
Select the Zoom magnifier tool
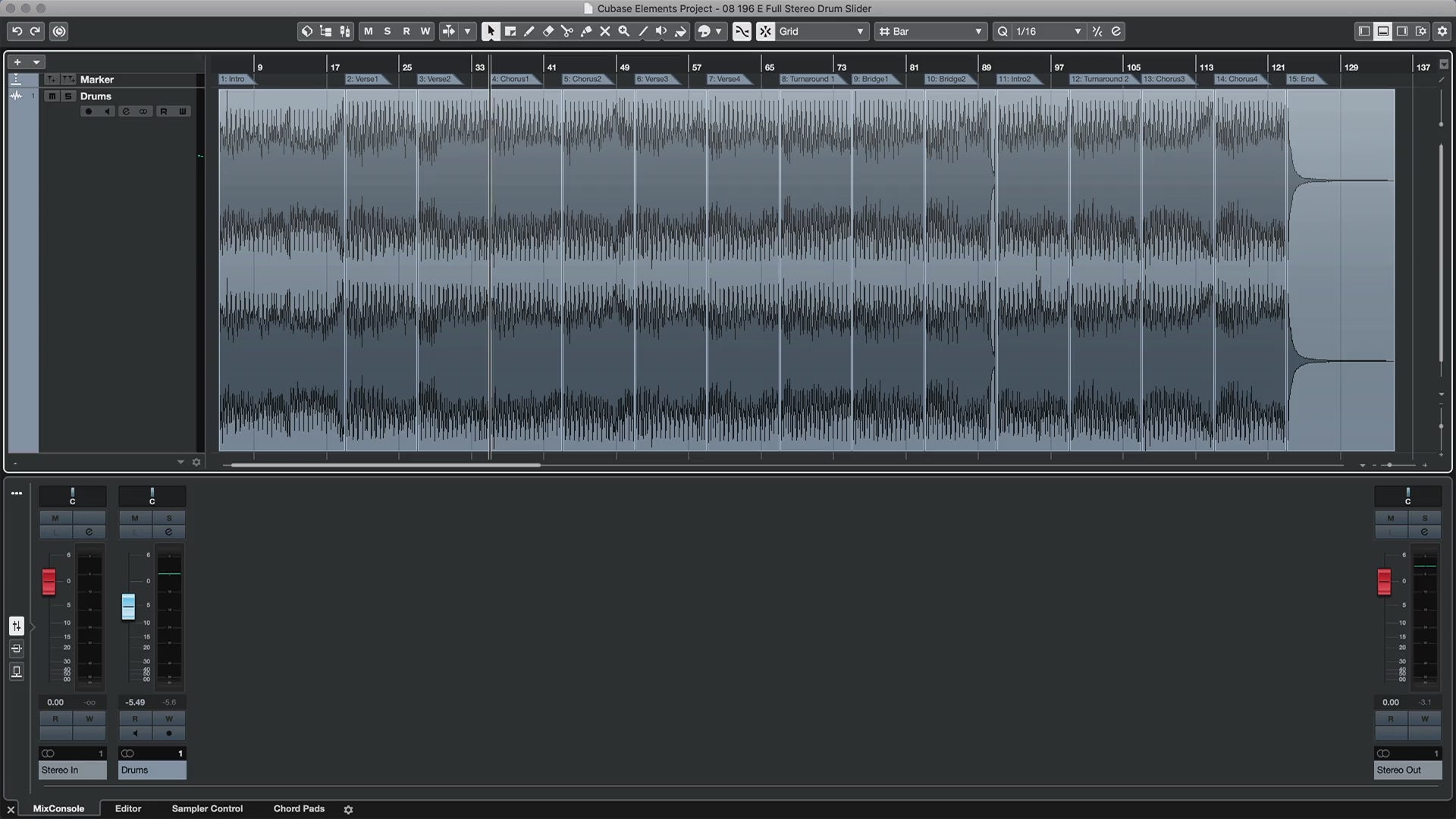pyautogui.click(x=624, y=31)
